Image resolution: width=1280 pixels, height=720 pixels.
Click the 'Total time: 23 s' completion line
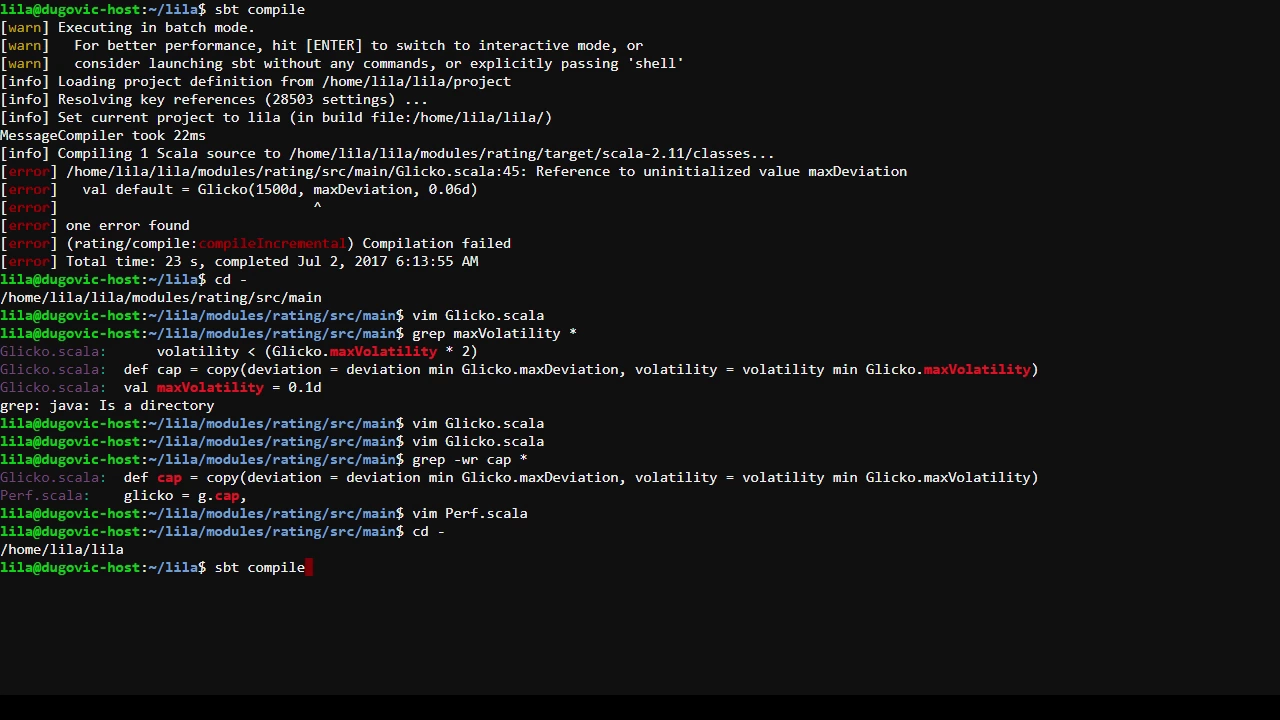tap(272, 262)
